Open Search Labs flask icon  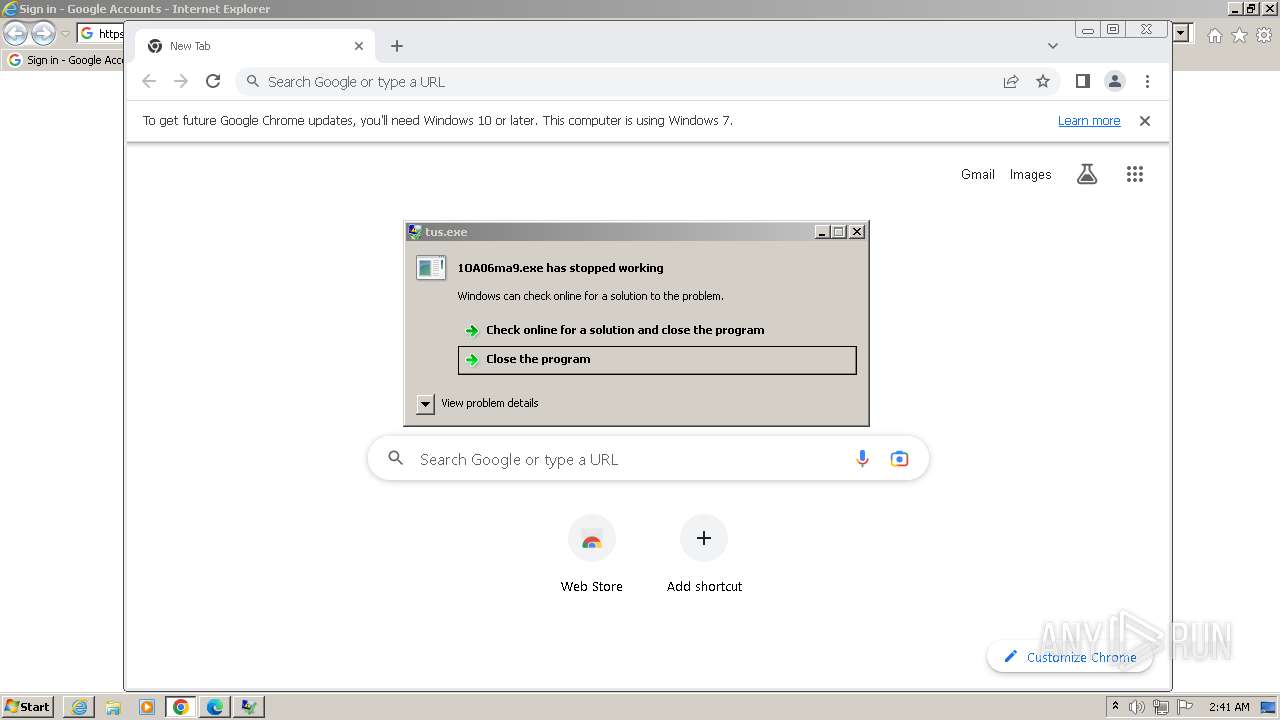click(x=1087, y=174)
